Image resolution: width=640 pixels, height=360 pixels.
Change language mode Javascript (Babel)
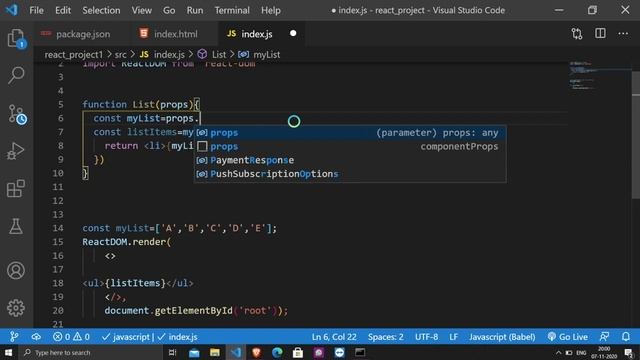point(502,337)
